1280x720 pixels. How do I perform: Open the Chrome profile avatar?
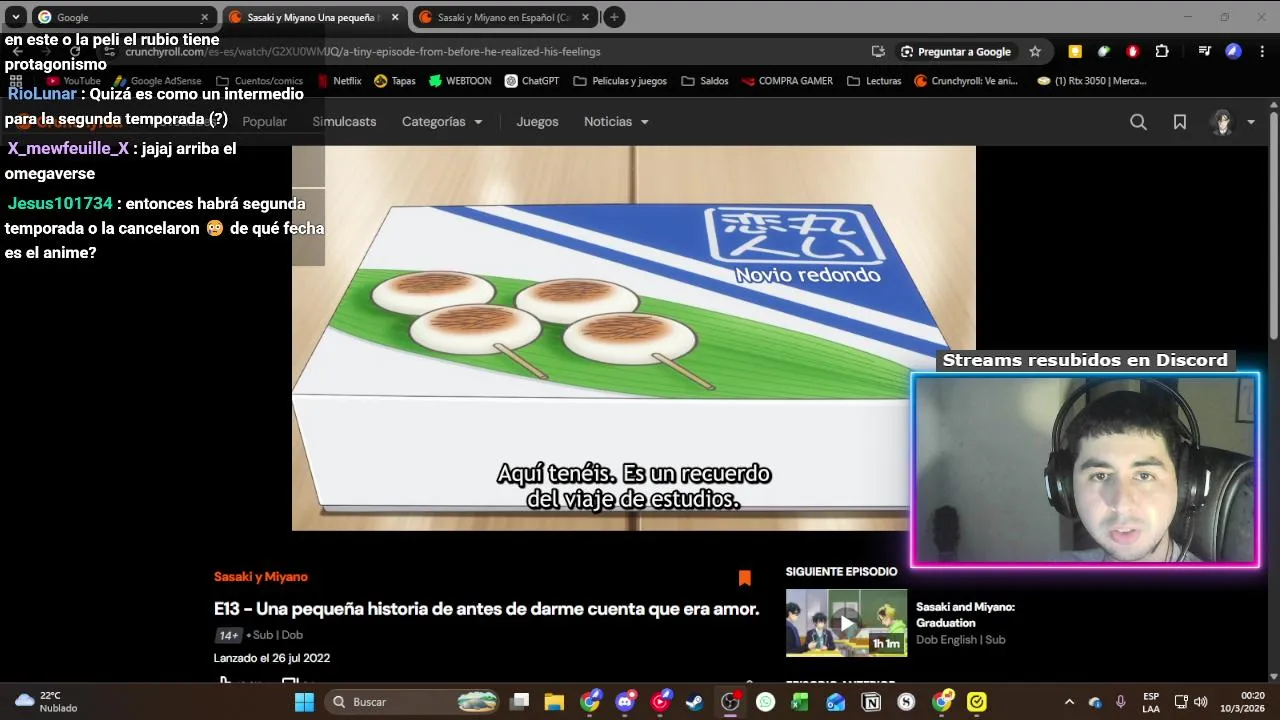pyautogui.click(x=1234, y=52)
